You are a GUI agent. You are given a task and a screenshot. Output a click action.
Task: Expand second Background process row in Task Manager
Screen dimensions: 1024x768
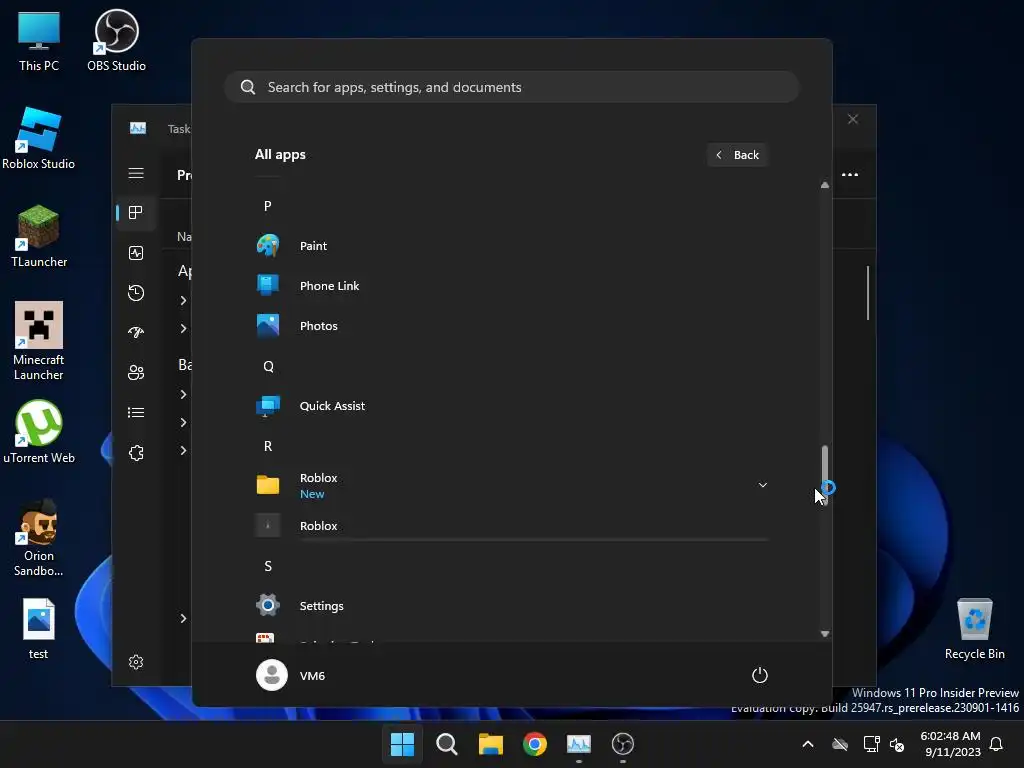183,422
